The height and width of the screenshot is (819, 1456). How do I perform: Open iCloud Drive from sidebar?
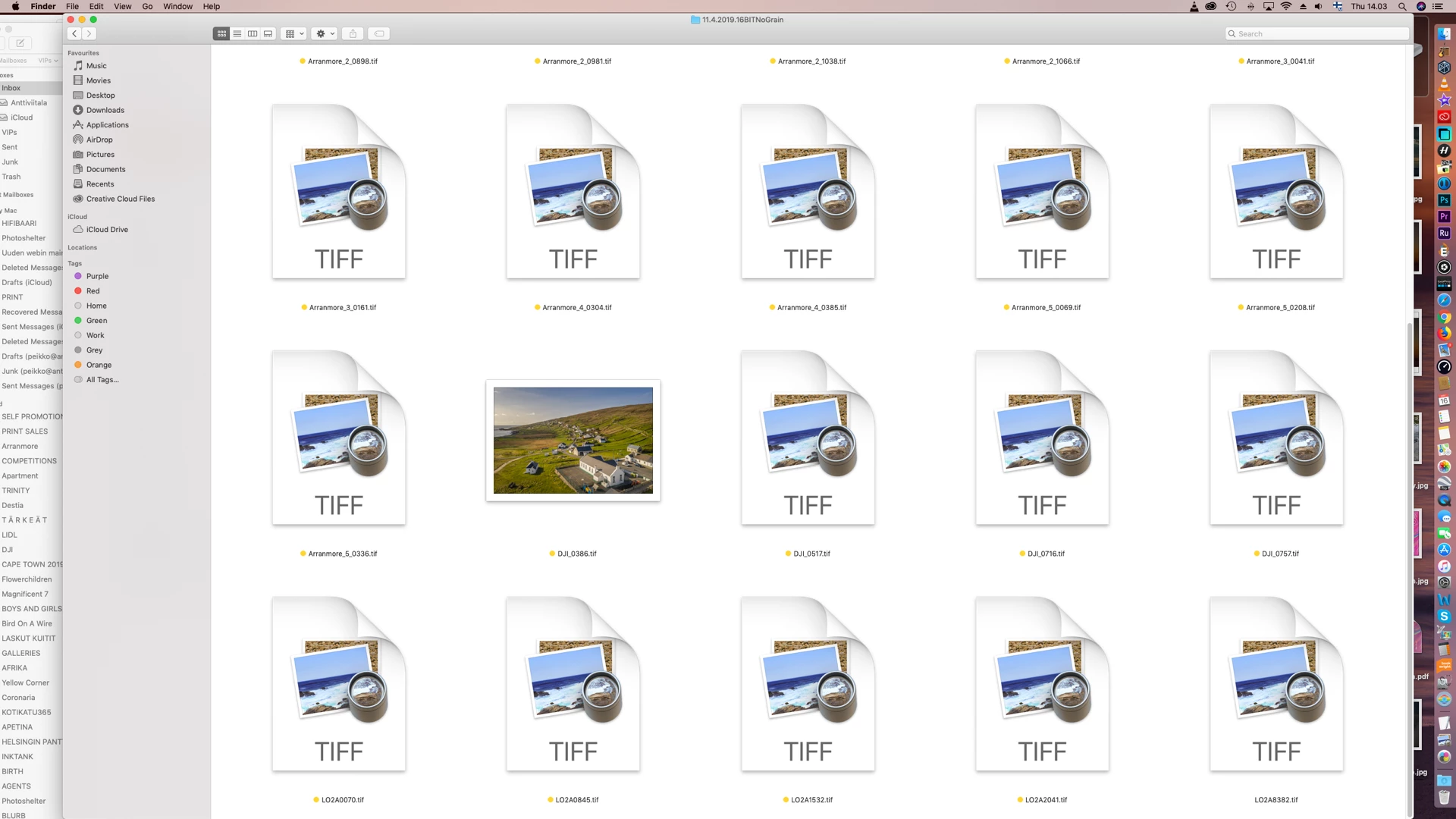pyautogui.click(x=107, y=230)
